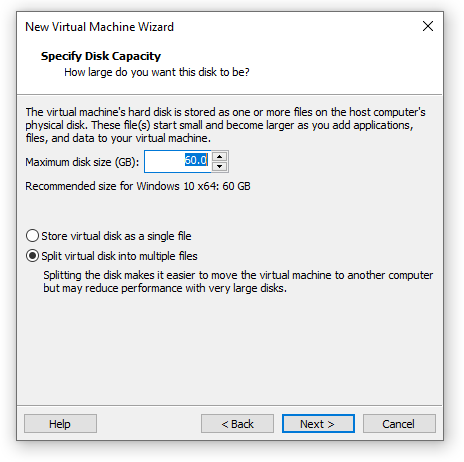This screenshot has width=464, height=462.
Task: Click the Windows 10 x64 recommended size text
Action: point(138,186)
